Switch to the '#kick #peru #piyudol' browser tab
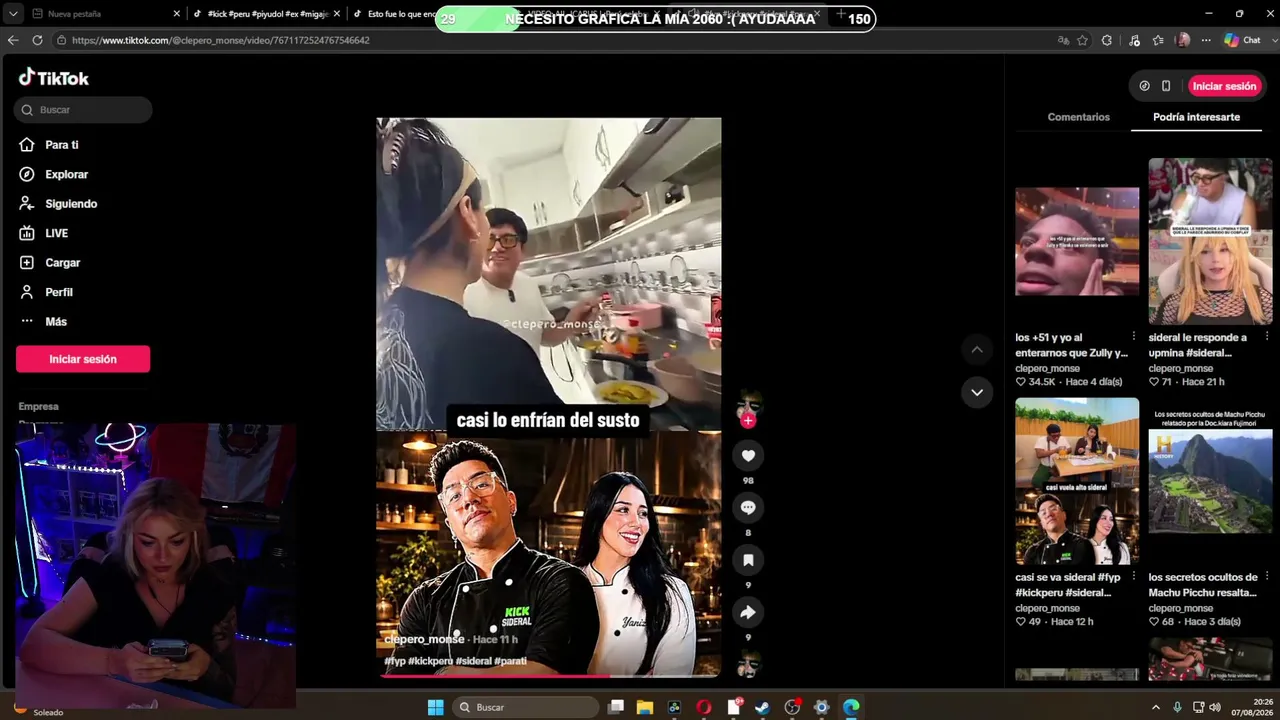The height and width of the screenshot is (720, 1280). pos(267,14)
